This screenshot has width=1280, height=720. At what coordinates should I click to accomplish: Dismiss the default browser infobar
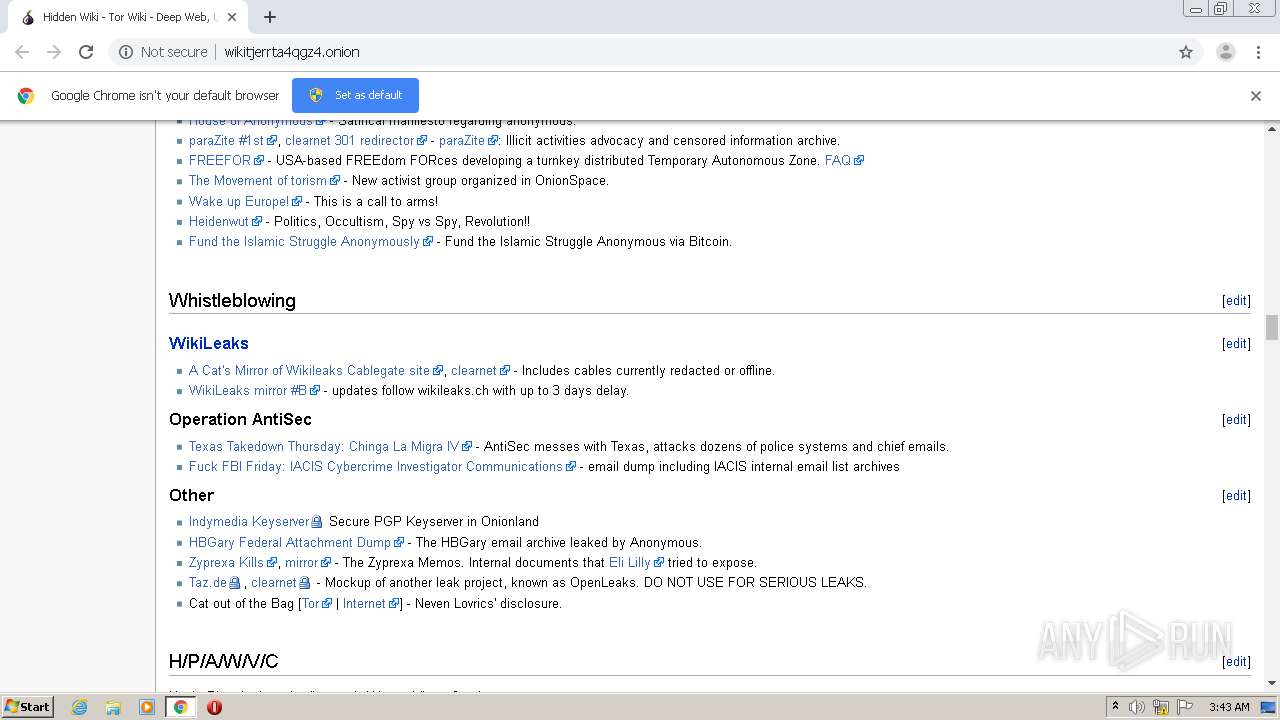point(1256,96)
